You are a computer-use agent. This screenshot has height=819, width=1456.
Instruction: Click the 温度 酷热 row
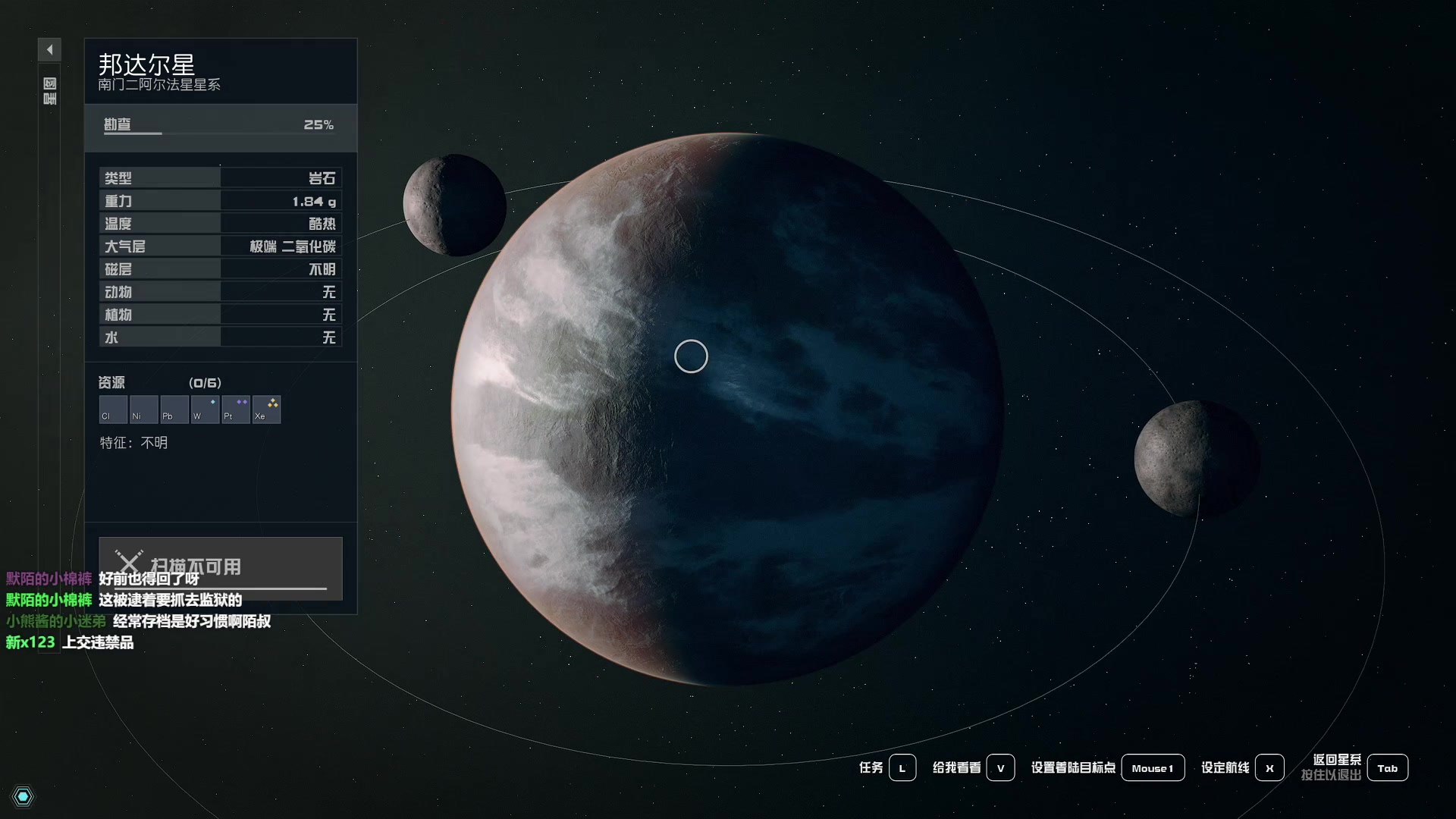(221, 224)
